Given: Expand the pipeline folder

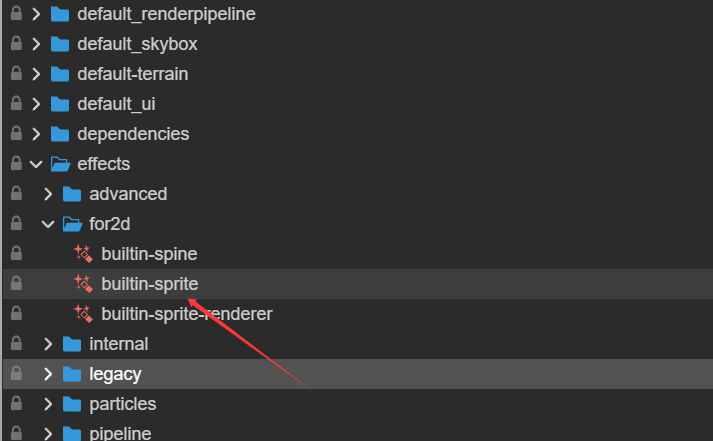Looking at the screenshot, I should point(48,434).
